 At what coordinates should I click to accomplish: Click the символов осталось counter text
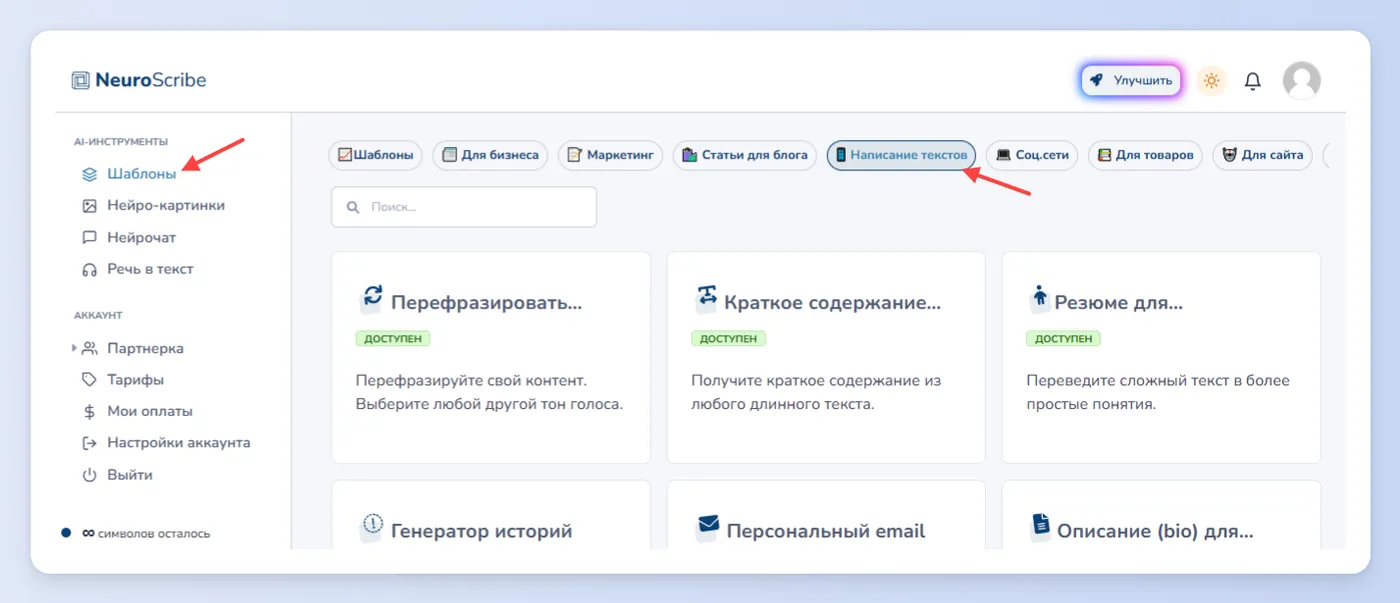point(154,534)
